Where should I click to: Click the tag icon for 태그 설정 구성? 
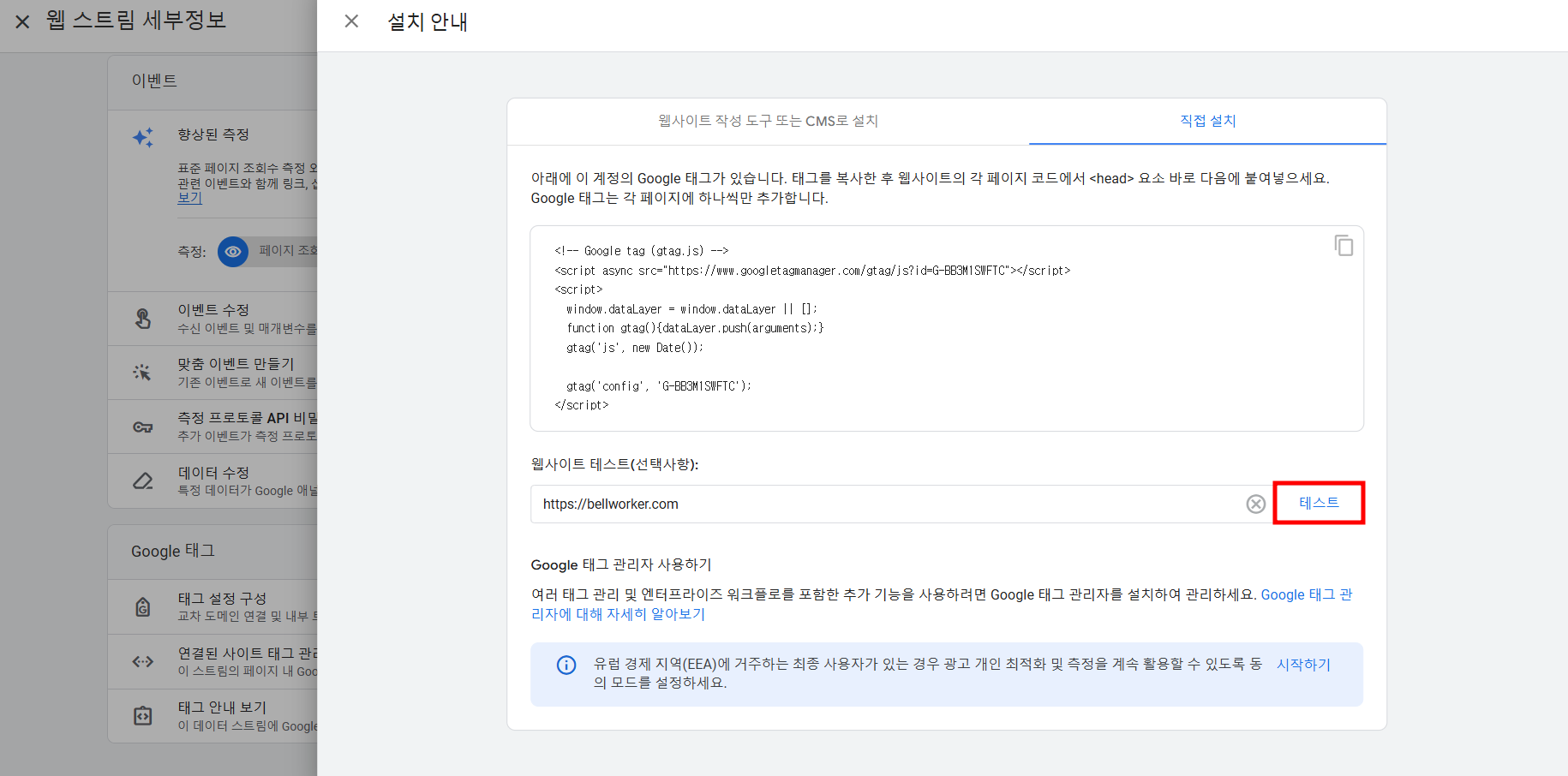143,606
